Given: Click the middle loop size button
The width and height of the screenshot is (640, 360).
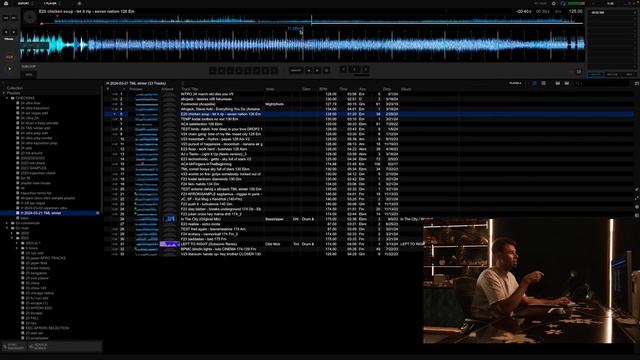Looking at the screenshot, I should click(x=354, y=69).
